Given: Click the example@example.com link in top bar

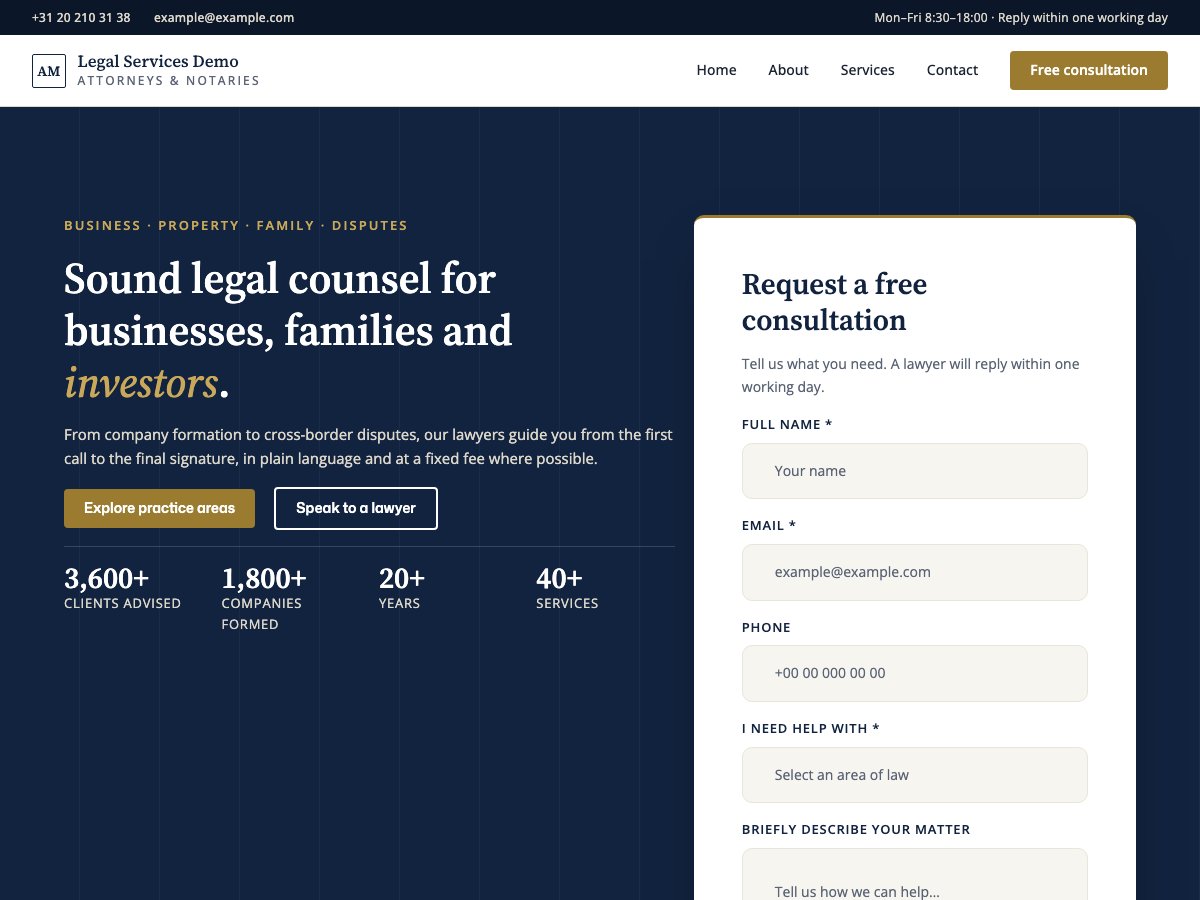Looking at the screenshot, I should 224,18.
